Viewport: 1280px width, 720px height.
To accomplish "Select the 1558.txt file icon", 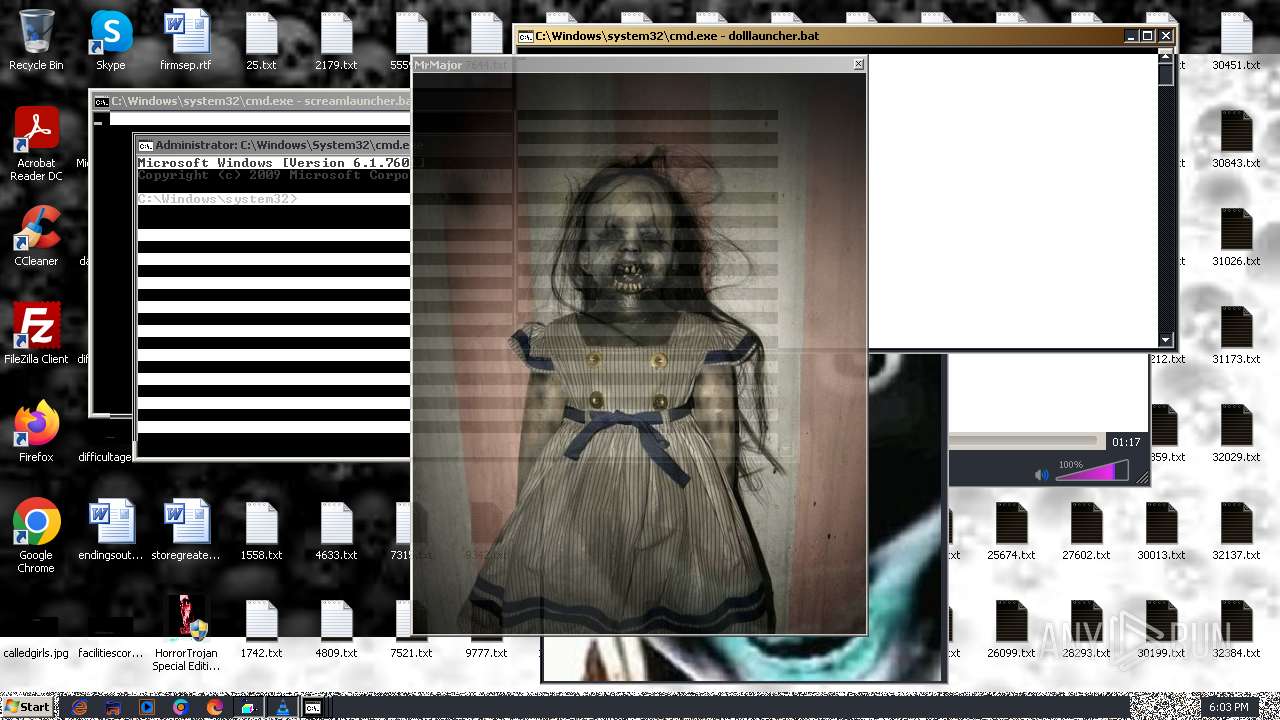I will tap(261, 530).
